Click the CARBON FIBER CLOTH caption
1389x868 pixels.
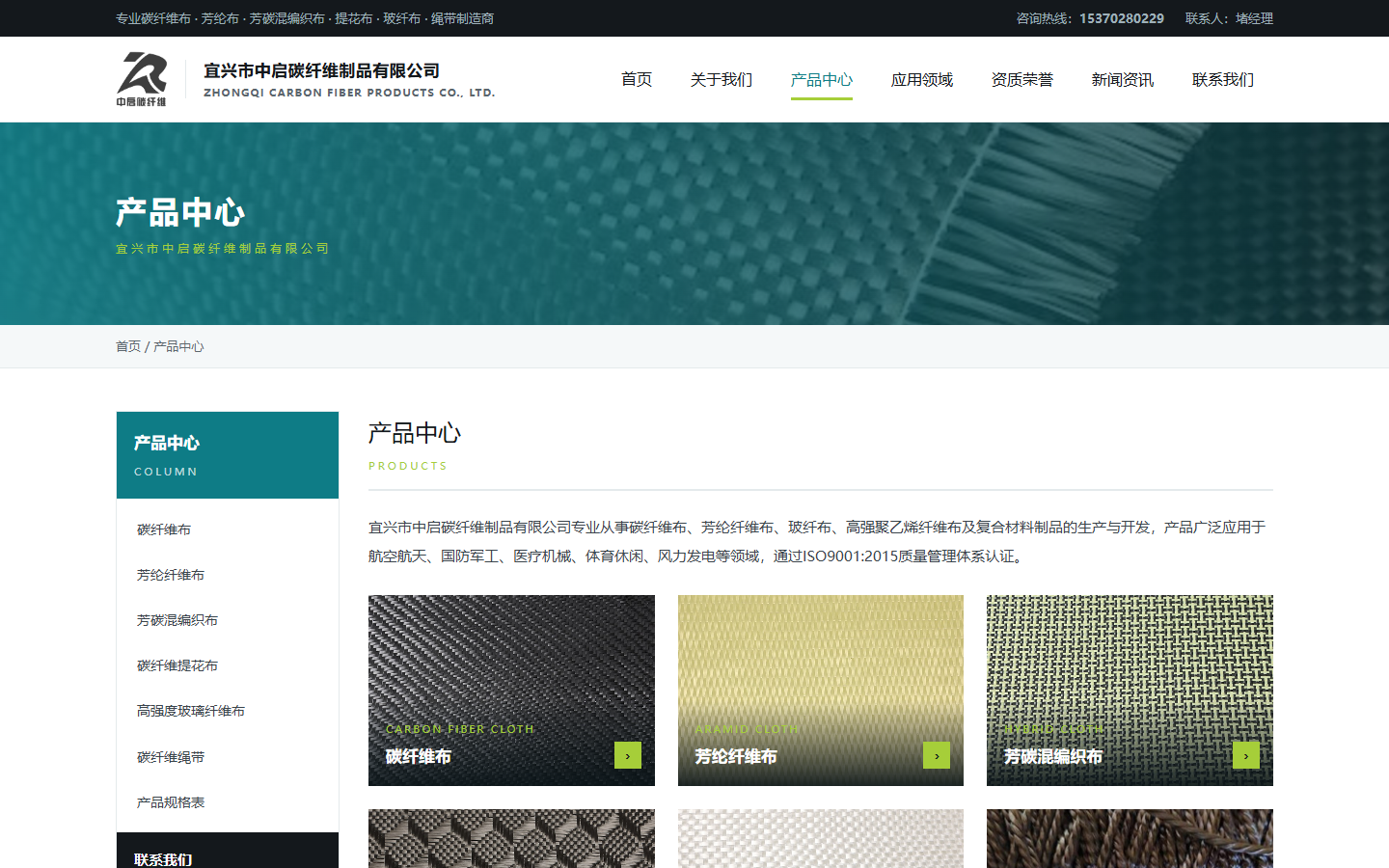(x=460, y=729)
